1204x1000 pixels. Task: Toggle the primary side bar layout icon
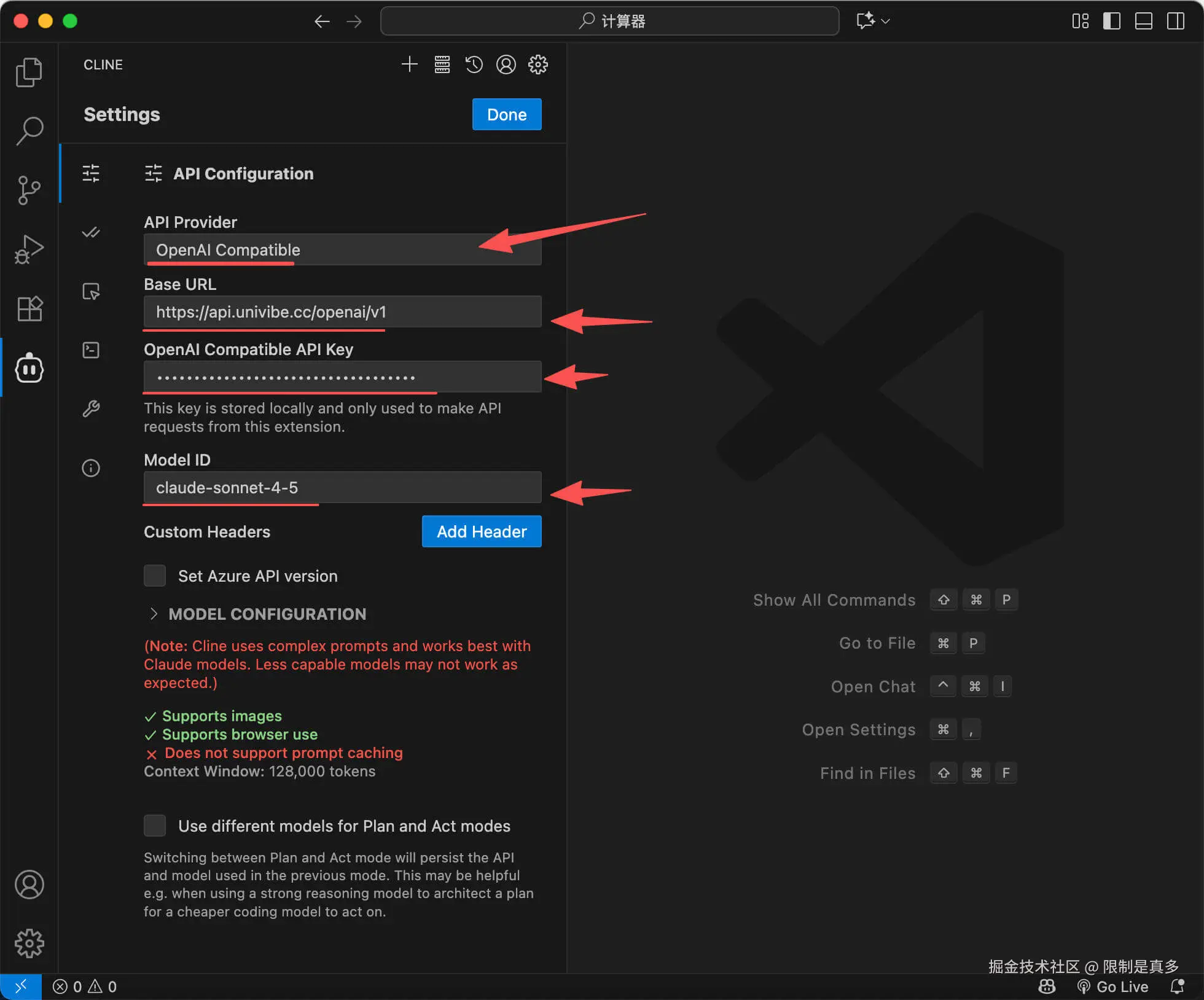(1111, 21)
